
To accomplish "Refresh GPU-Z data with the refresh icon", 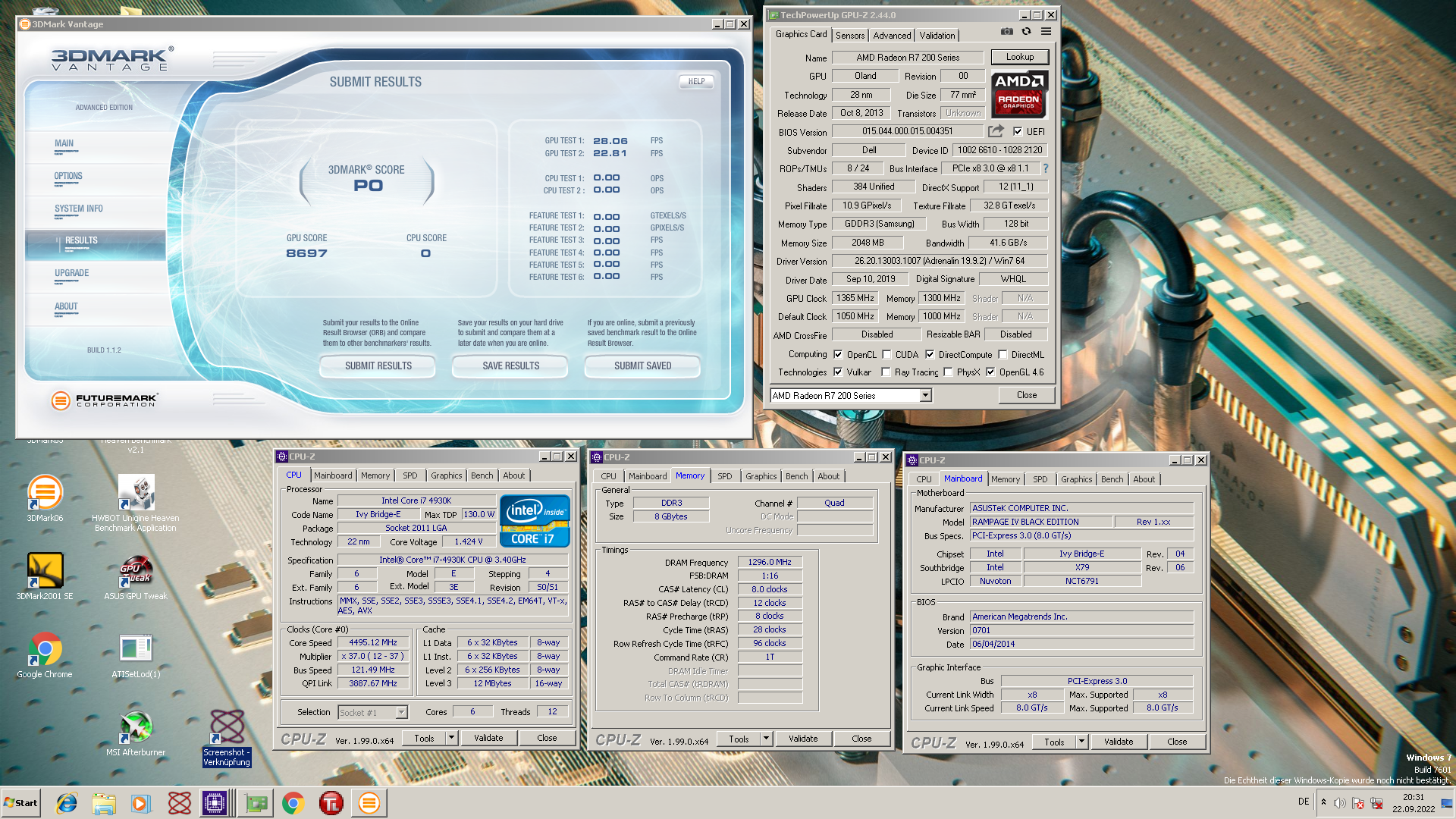I will coord(1026,32).
